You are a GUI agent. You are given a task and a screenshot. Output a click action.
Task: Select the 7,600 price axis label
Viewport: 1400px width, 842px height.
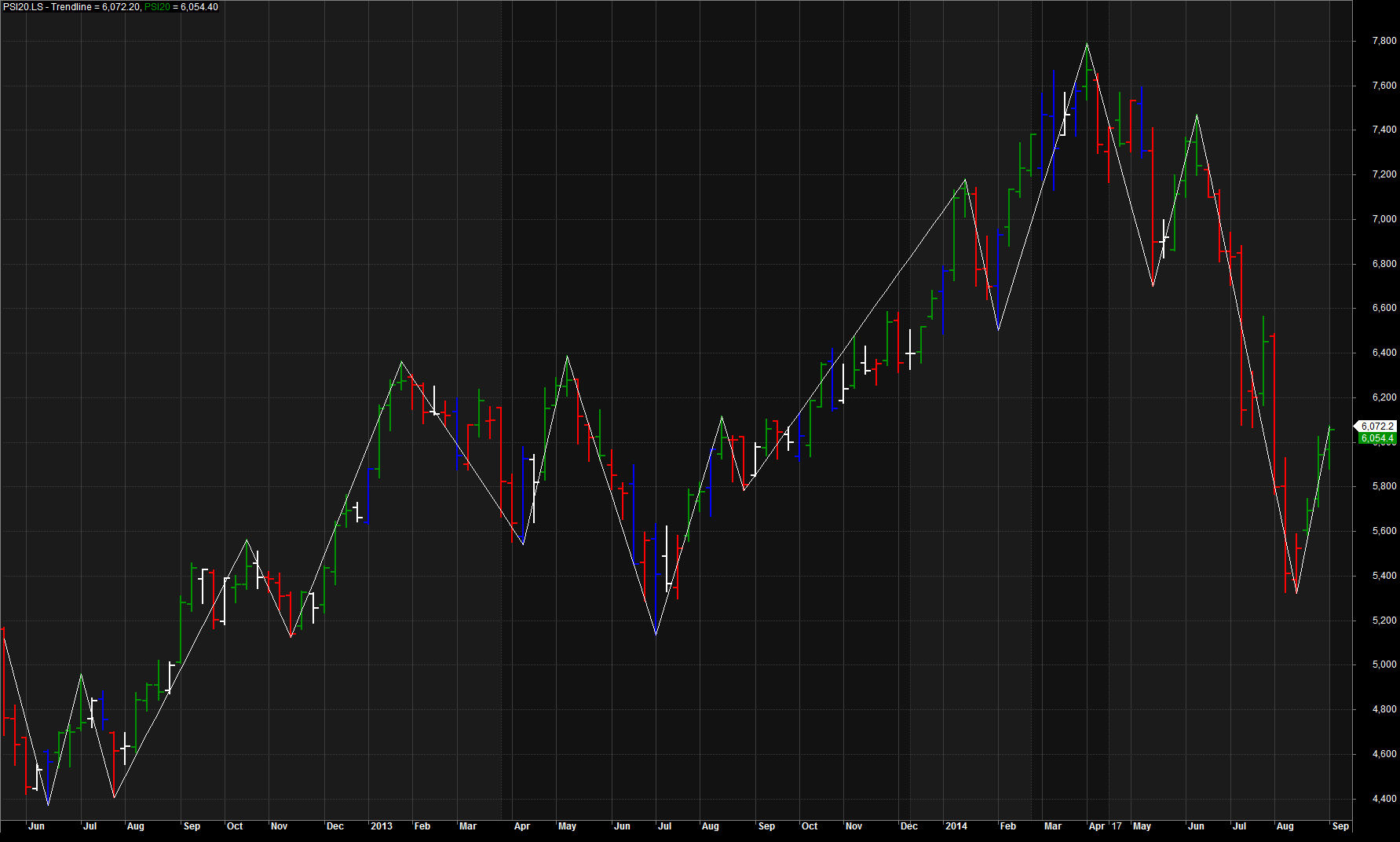(1384, 86)
